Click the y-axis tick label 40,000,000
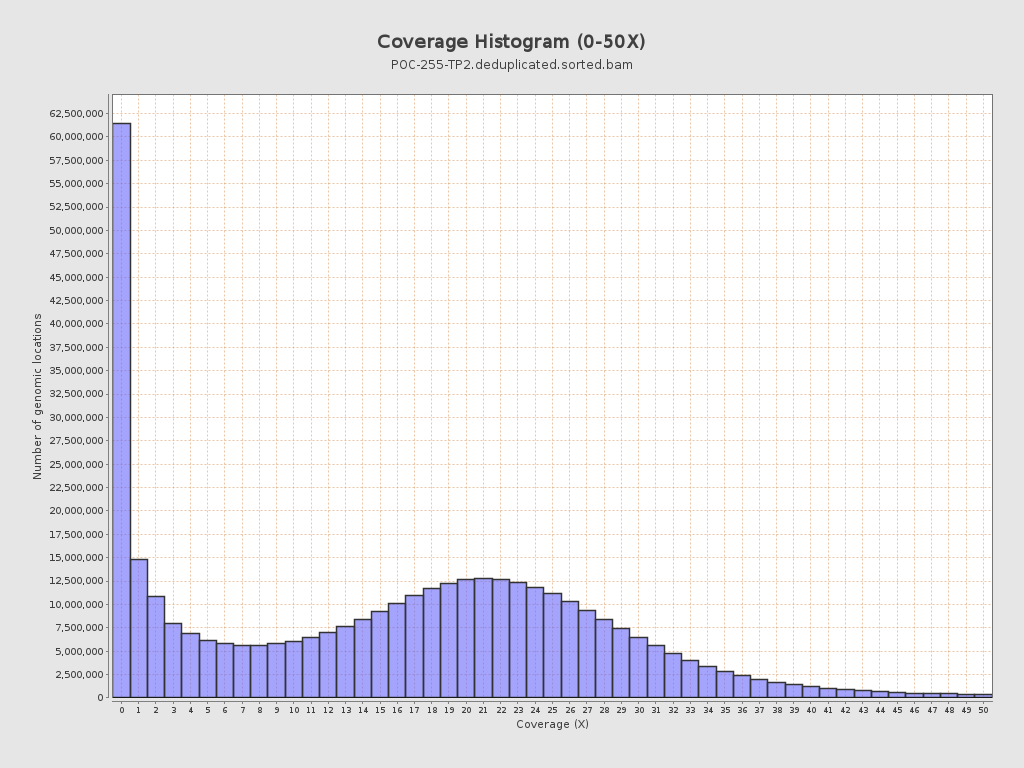The height and width of the screenshot is (768, 1024). point(76,324)
